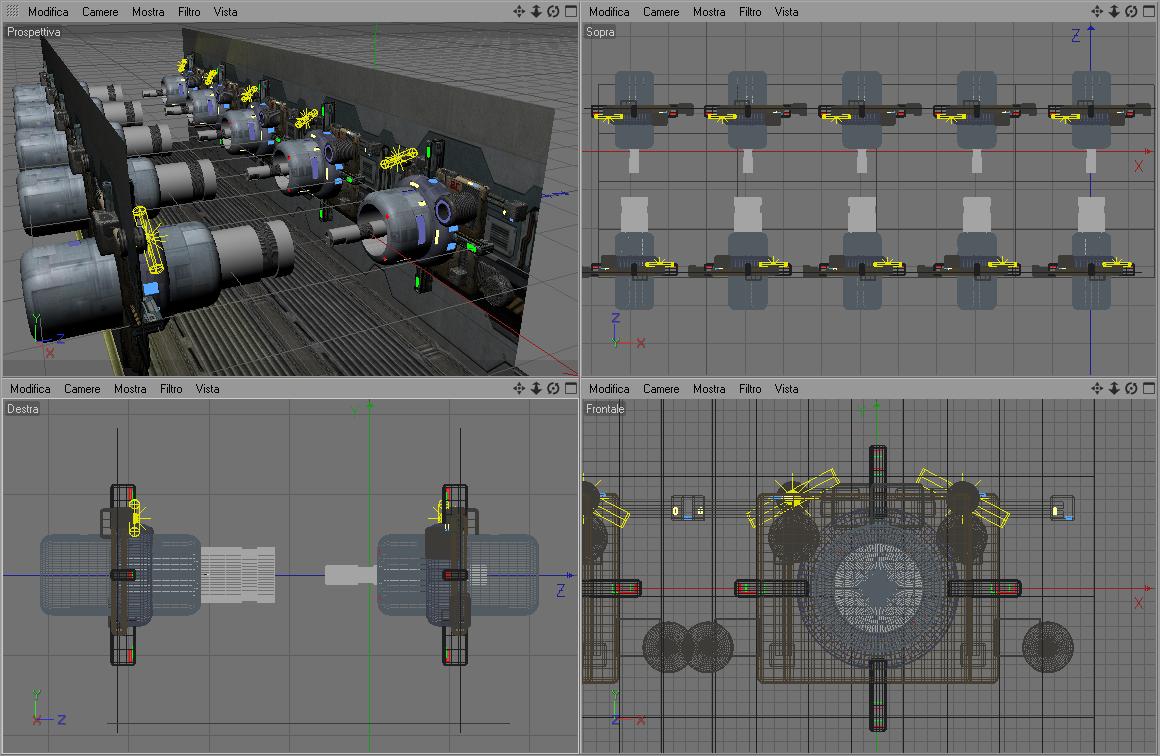Image resolution: width=1160 pixels, height=756 pixels.
Task: Click the rotate-camera icon in Frontale viewport
Action: (1131, 388)
